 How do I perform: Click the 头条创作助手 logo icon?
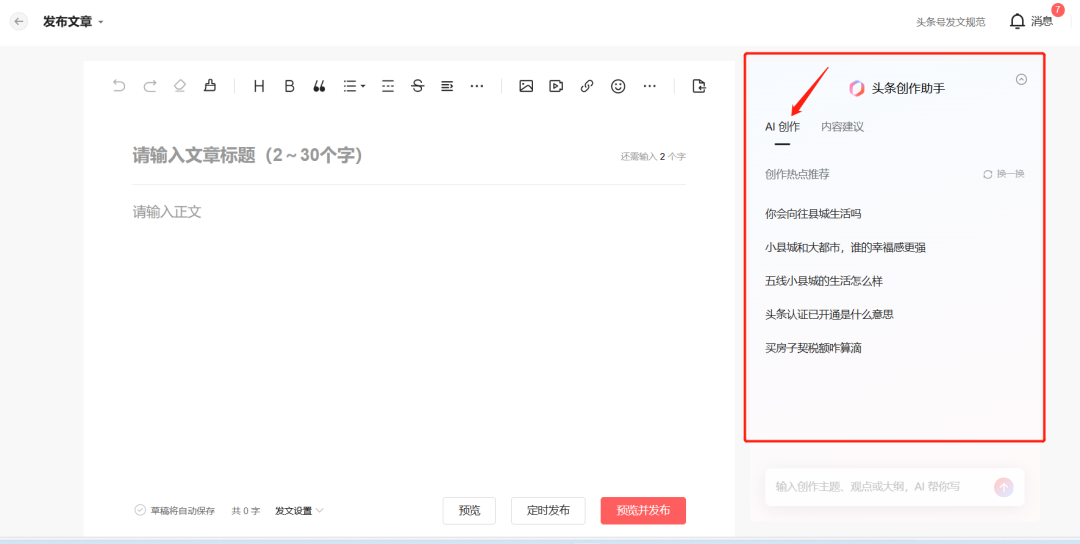(856, 88)
